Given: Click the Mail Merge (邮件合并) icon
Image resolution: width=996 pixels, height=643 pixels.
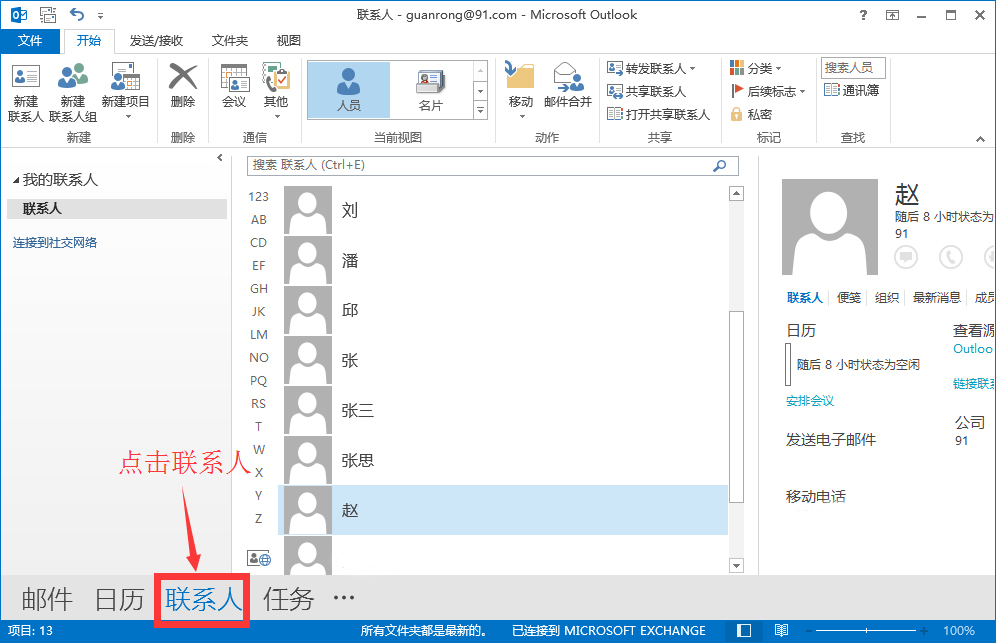Looking at the screenshot, I should point(568,86).
